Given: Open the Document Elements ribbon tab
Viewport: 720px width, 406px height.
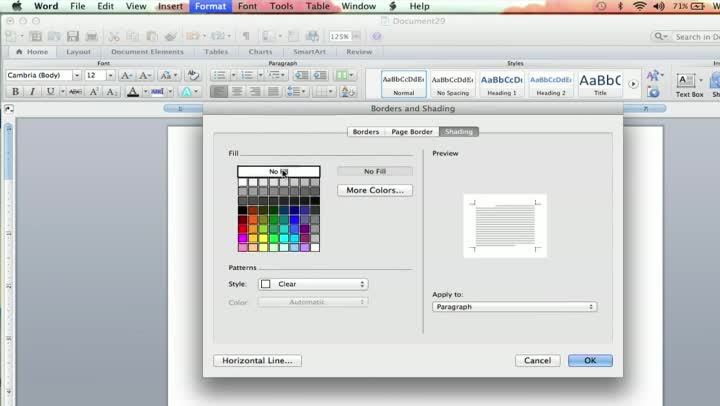Looking at the screenshot, I should [147, 51].
